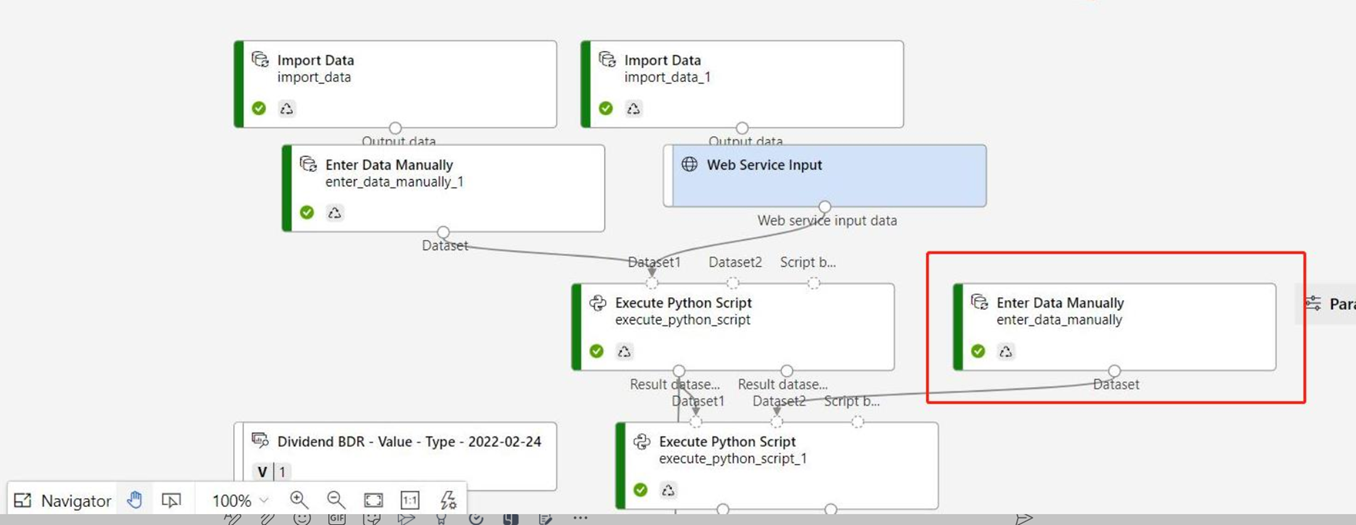This screenshot has height=525, width=1356.
Task: Click the Web service input data output port
Action: 825,207
